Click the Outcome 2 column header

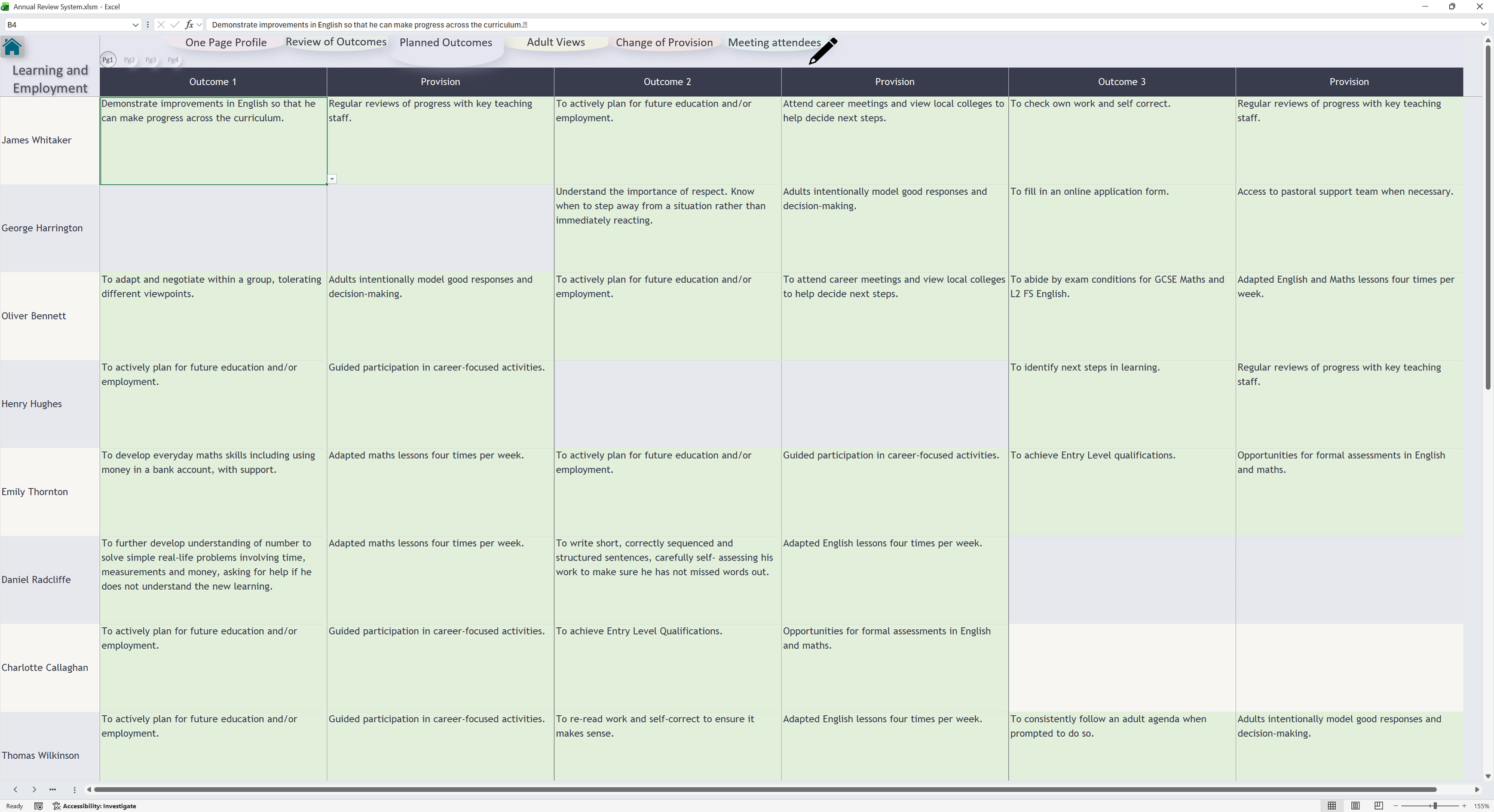[x=668, y=82]
